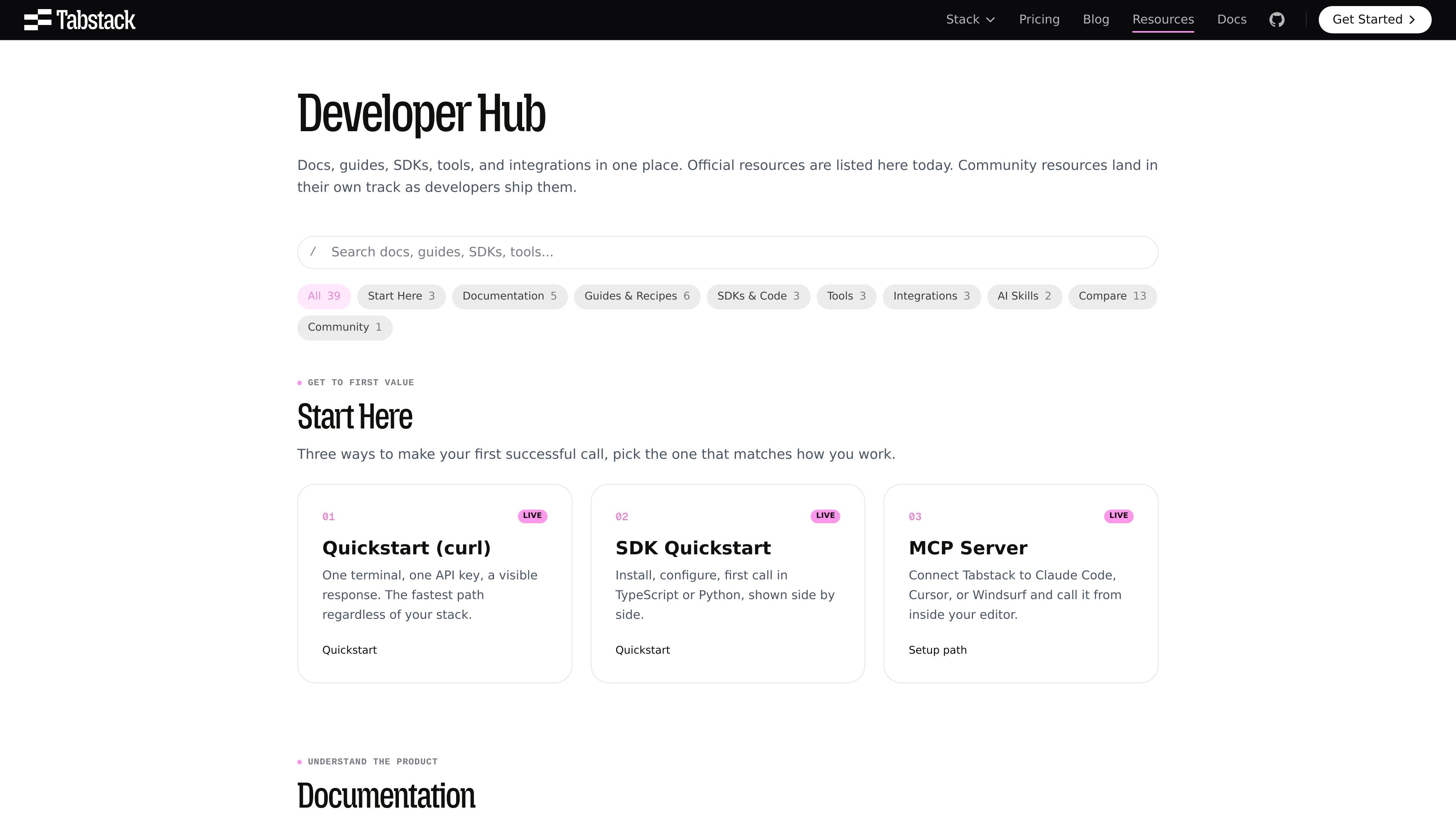The image size is (1456, 819).
Task: Filter by Guides & Recipes
Action: (637, 296)
